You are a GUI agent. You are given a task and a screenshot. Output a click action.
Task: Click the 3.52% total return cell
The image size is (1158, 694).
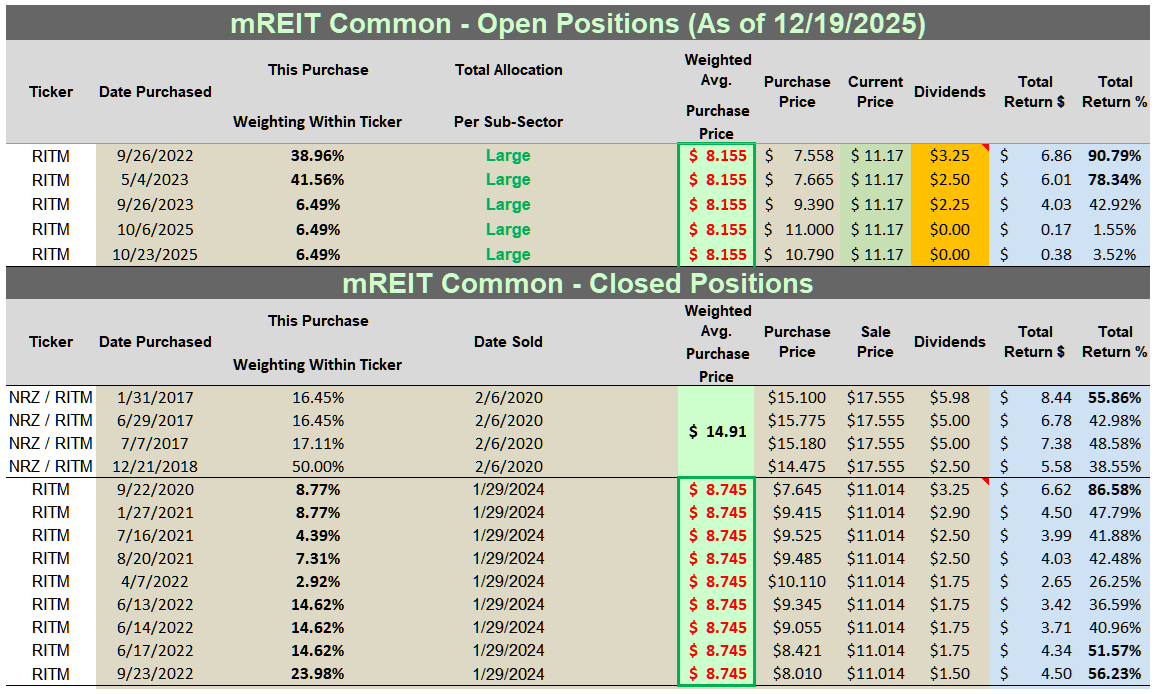[x=1114, y=255]
